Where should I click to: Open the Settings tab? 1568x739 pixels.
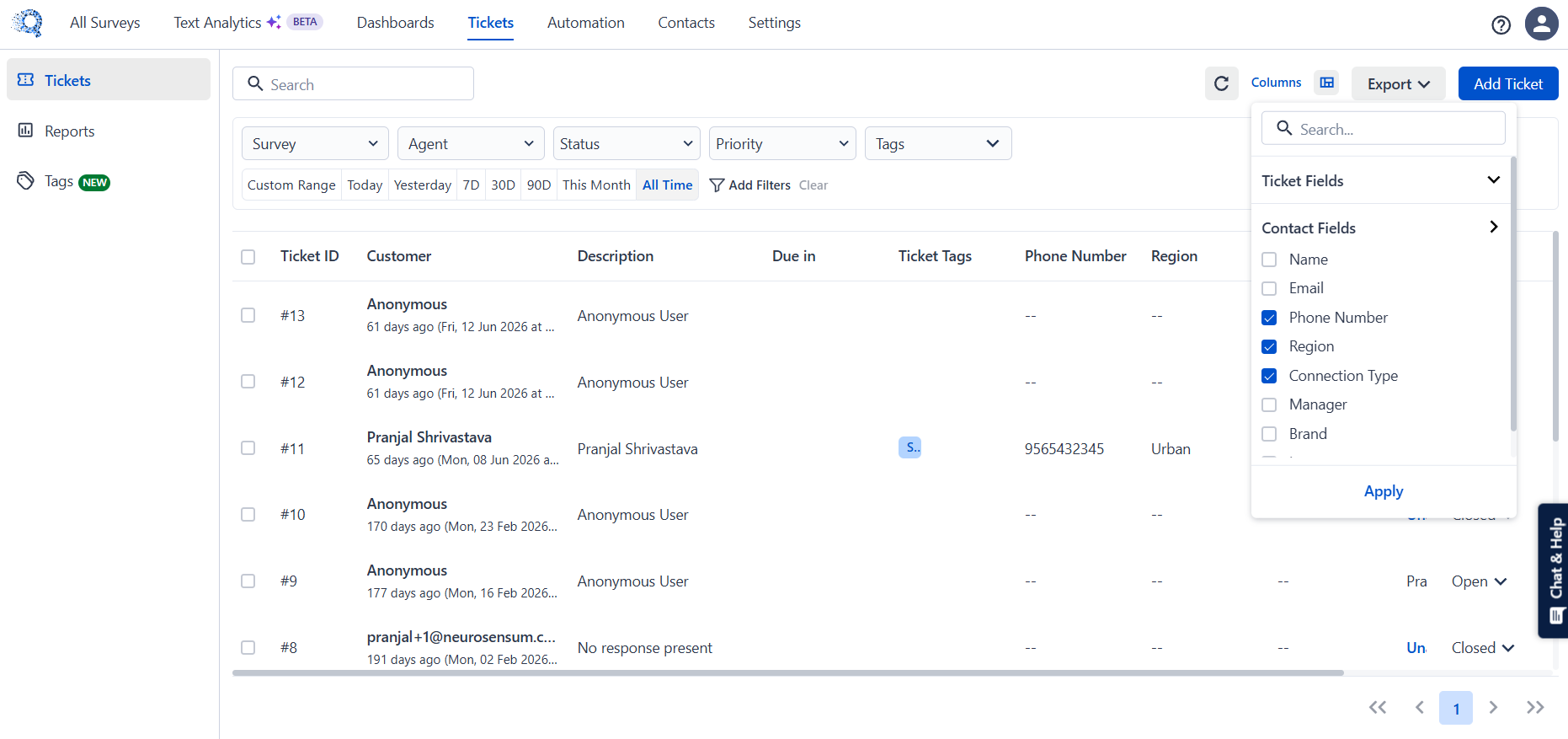coord(775,23)
